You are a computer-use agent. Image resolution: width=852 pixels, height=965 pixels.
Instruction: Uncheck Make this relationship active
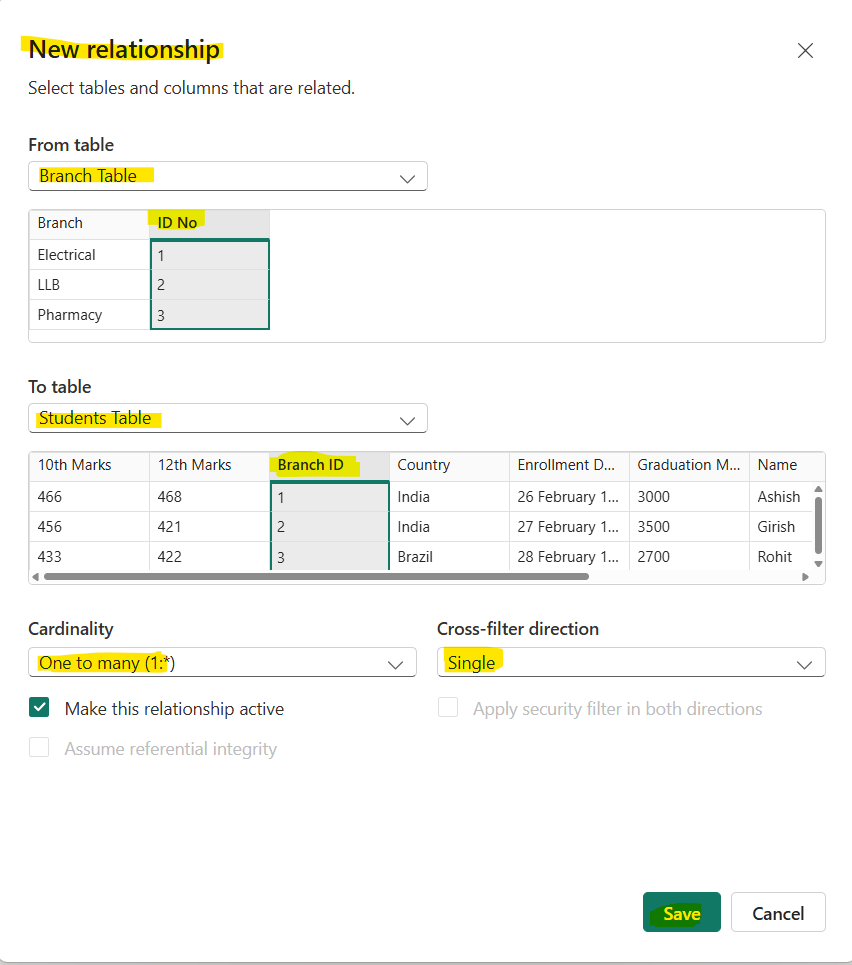coord(39,708)
